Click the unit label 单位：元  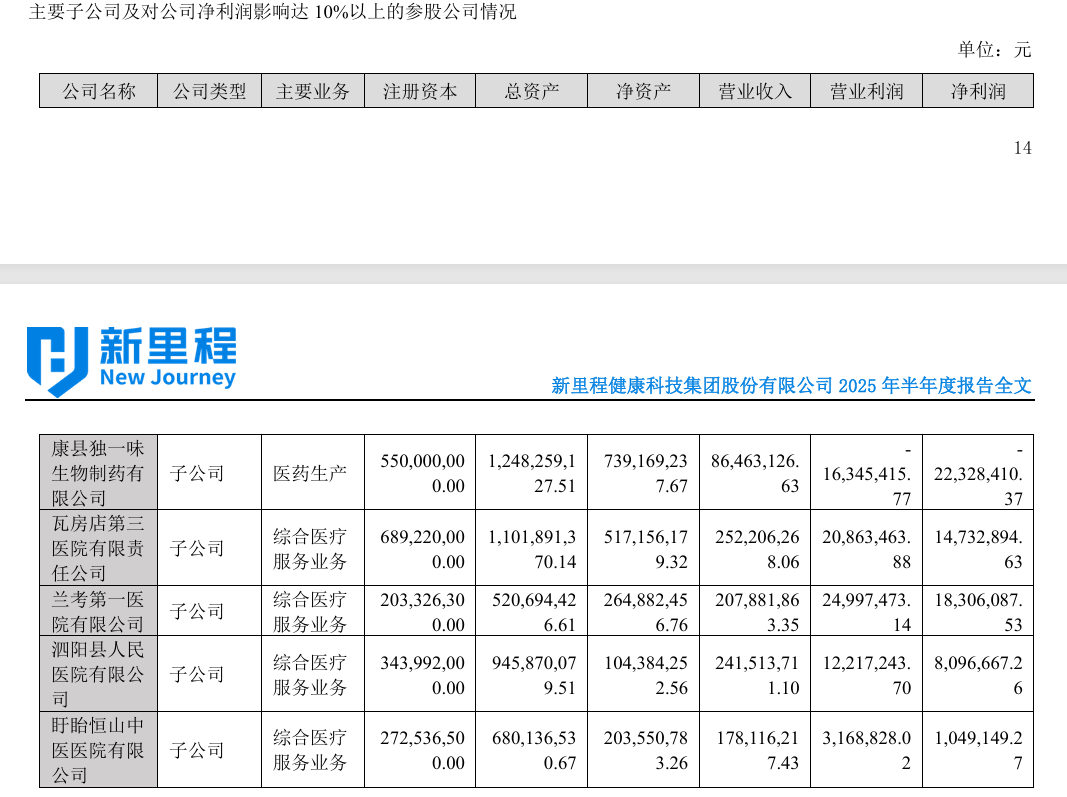(994, 50)
